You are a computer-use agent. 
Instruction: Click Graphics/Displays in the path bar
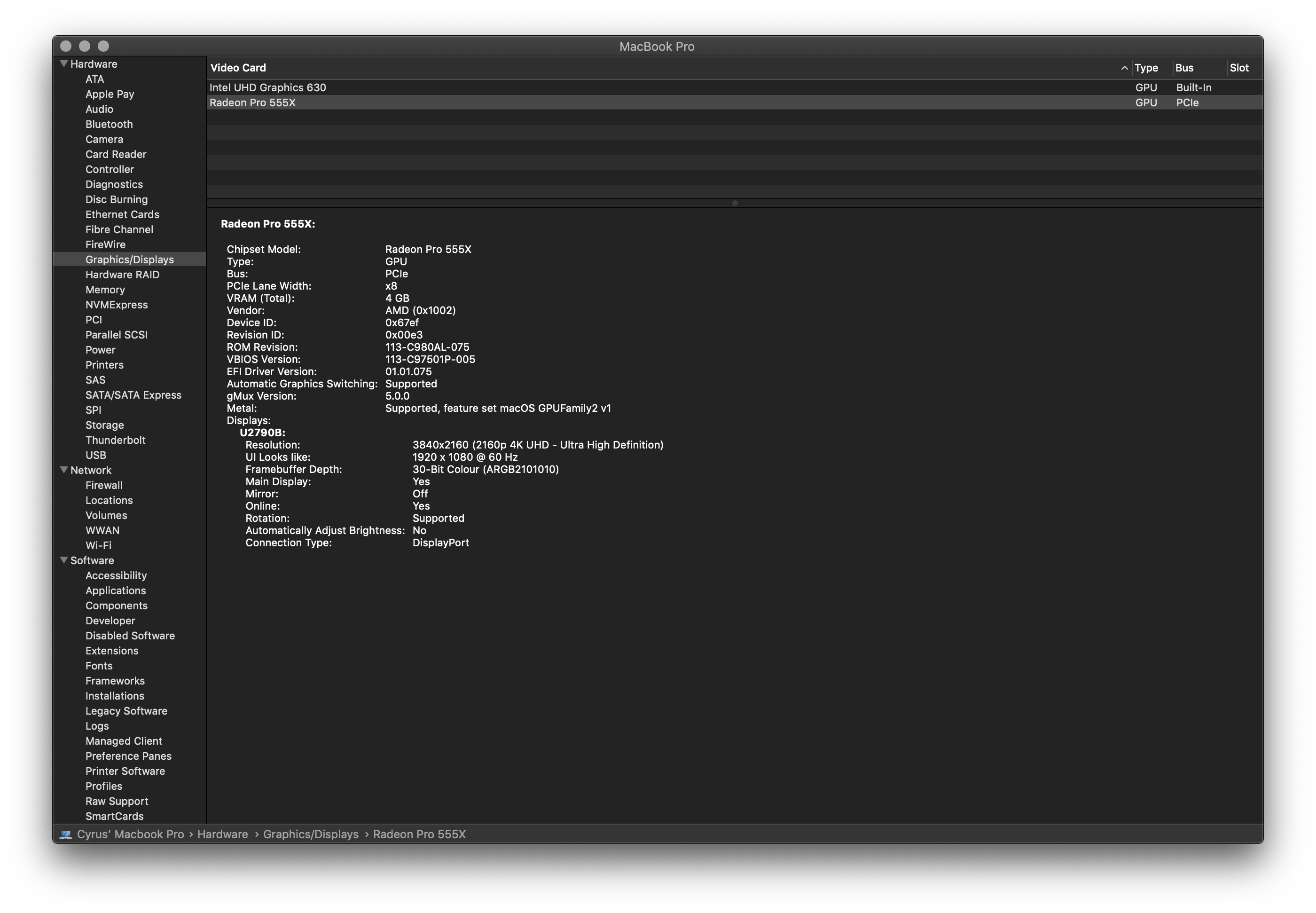click(x=311, y=834)
